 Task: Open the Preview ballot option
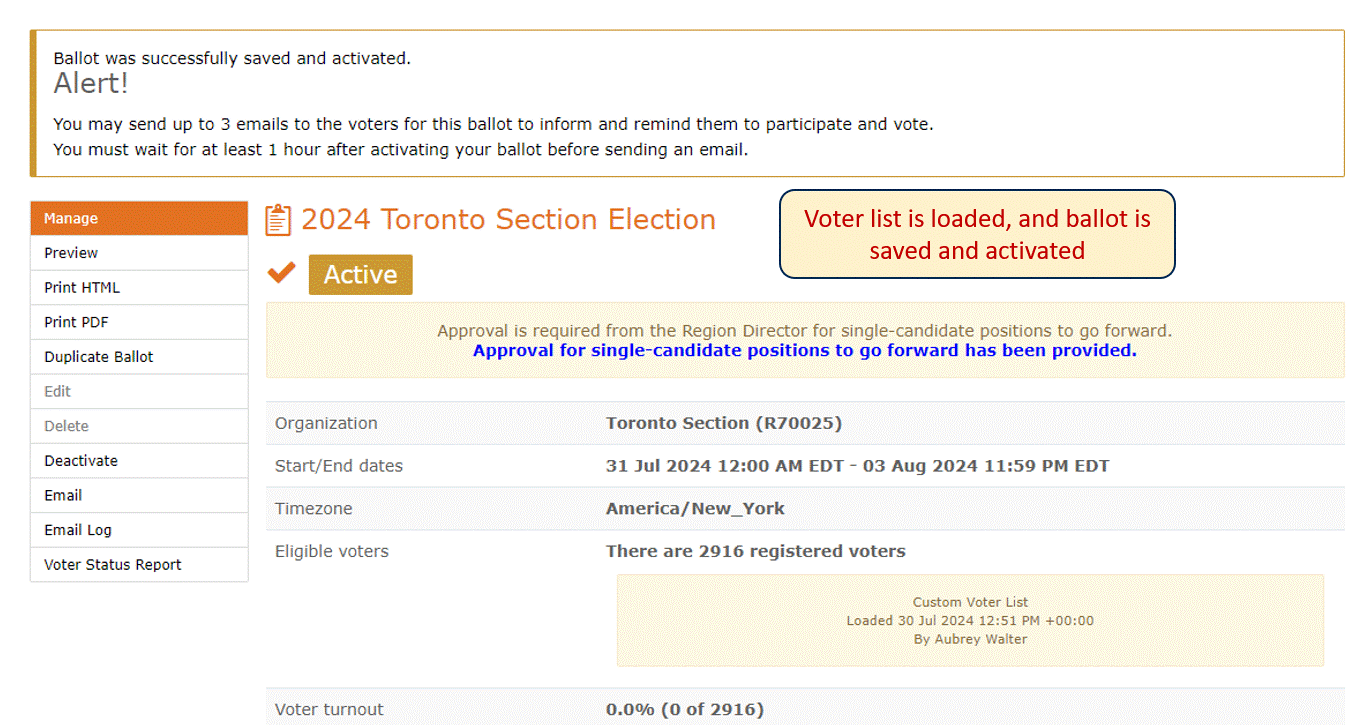tap(139, 253)
